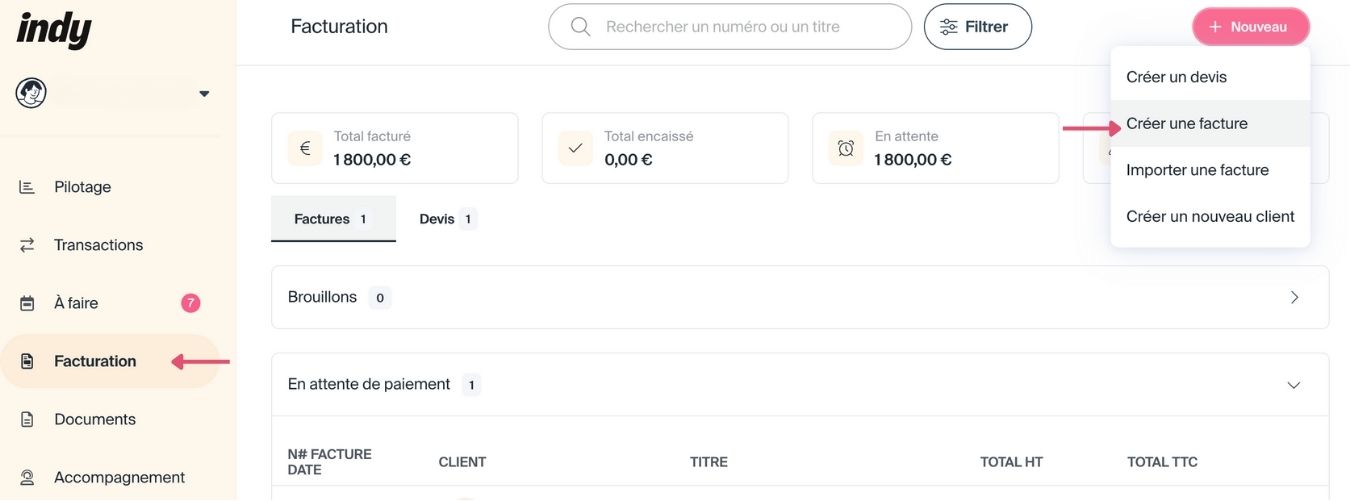The height and width of the screenshot is (501, 1350).
Task: Select Créer un devis from menu
Action: coord(1176,77)
